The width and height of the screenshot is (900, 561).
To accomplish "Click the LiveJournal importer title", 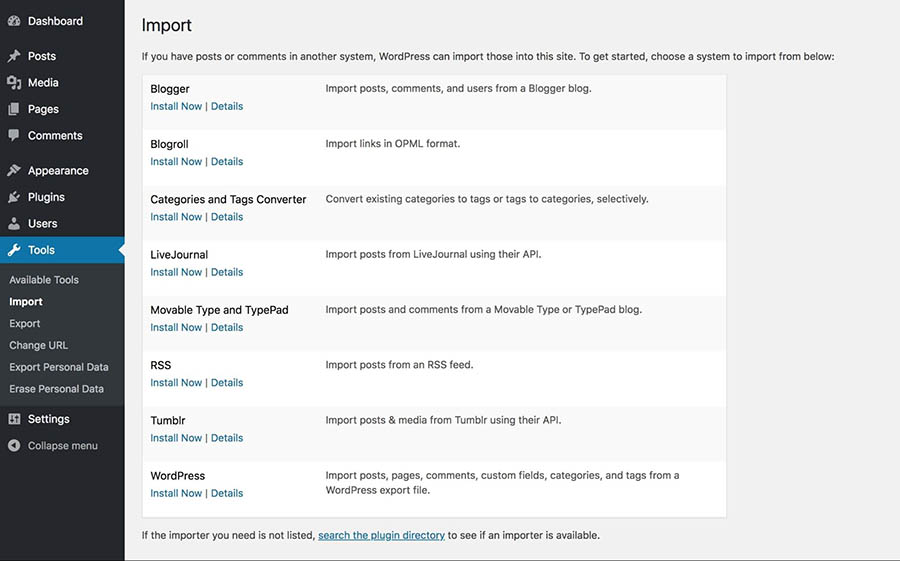I will tap(179, 254).
